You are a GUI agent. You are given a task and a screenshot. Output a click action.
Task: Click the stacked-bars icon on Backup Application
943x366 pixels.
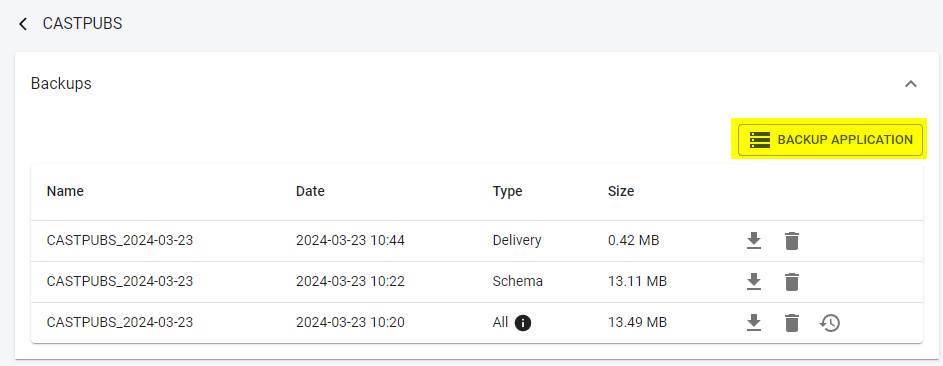(760, 140)
